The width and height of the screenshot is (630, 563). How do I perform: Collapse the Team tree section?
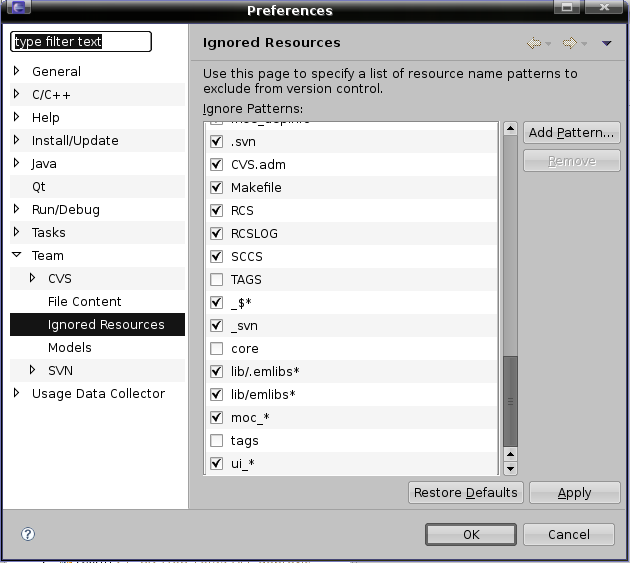tap(17, 255)
